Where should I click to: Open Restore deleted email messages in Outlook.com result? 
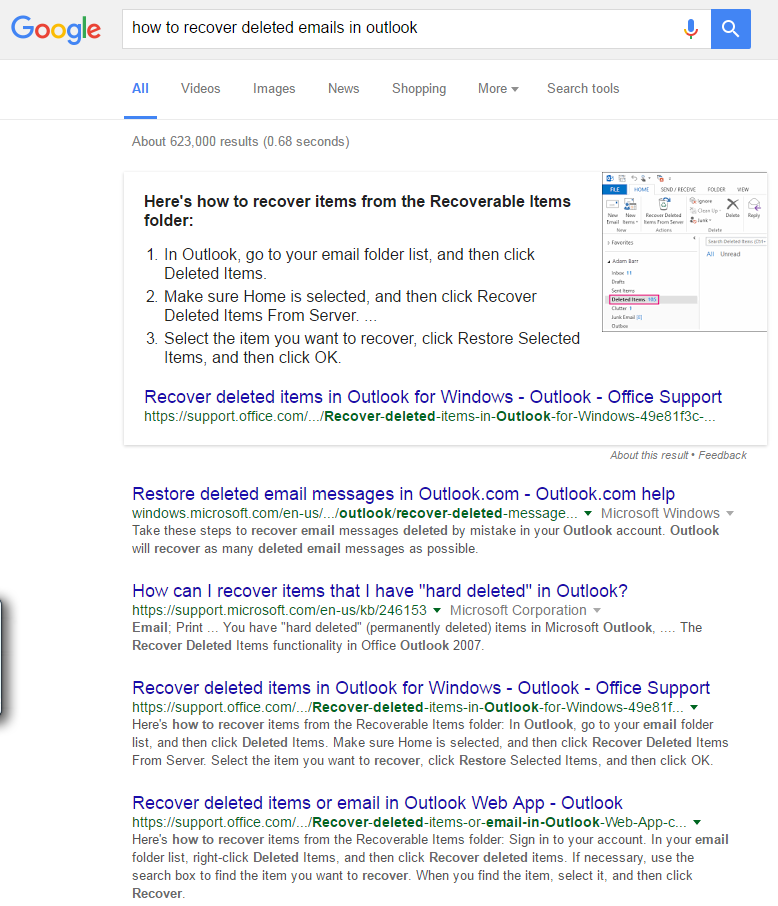[x=403, y=494]
